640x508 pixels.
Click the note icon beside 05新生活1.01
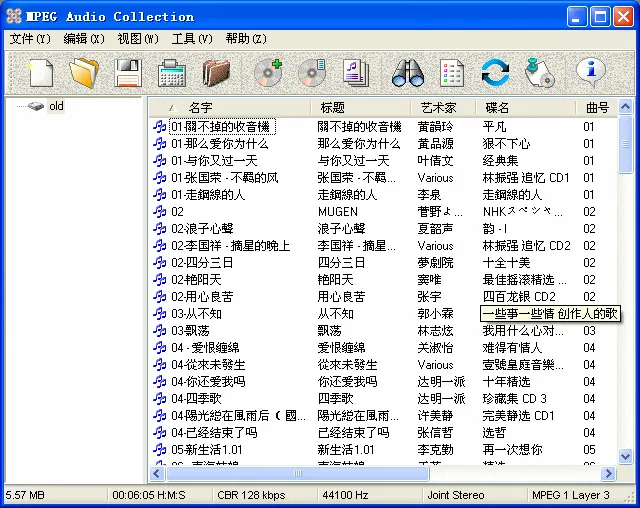tap(159, 449)
